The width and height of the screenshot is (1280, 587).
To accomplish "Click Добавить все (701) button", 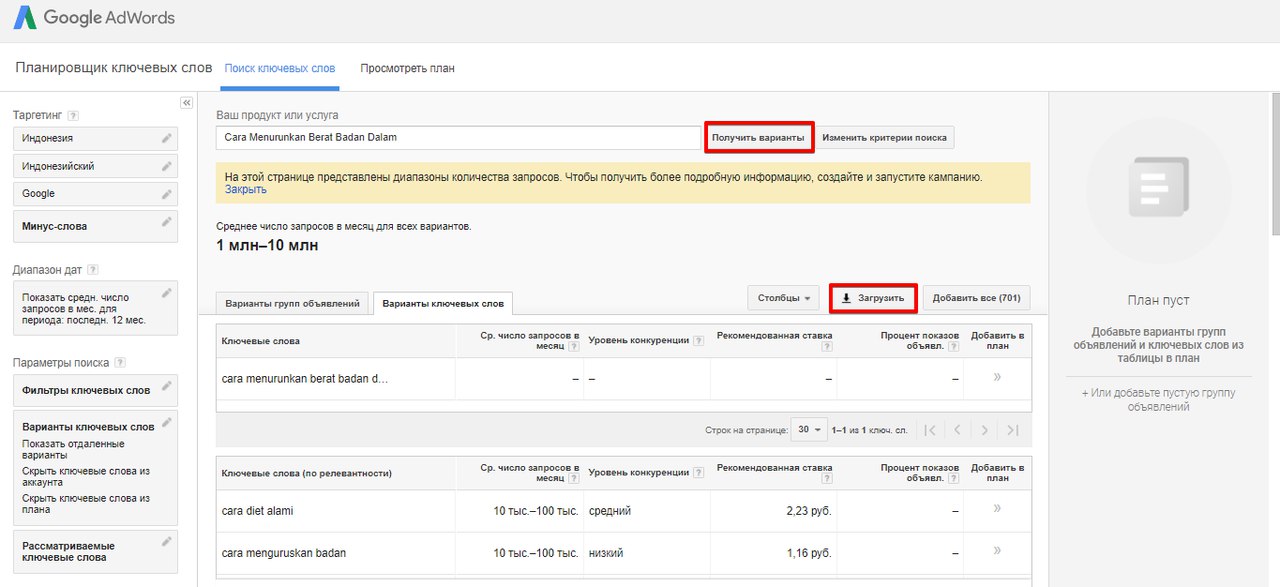I will (975, 298).
